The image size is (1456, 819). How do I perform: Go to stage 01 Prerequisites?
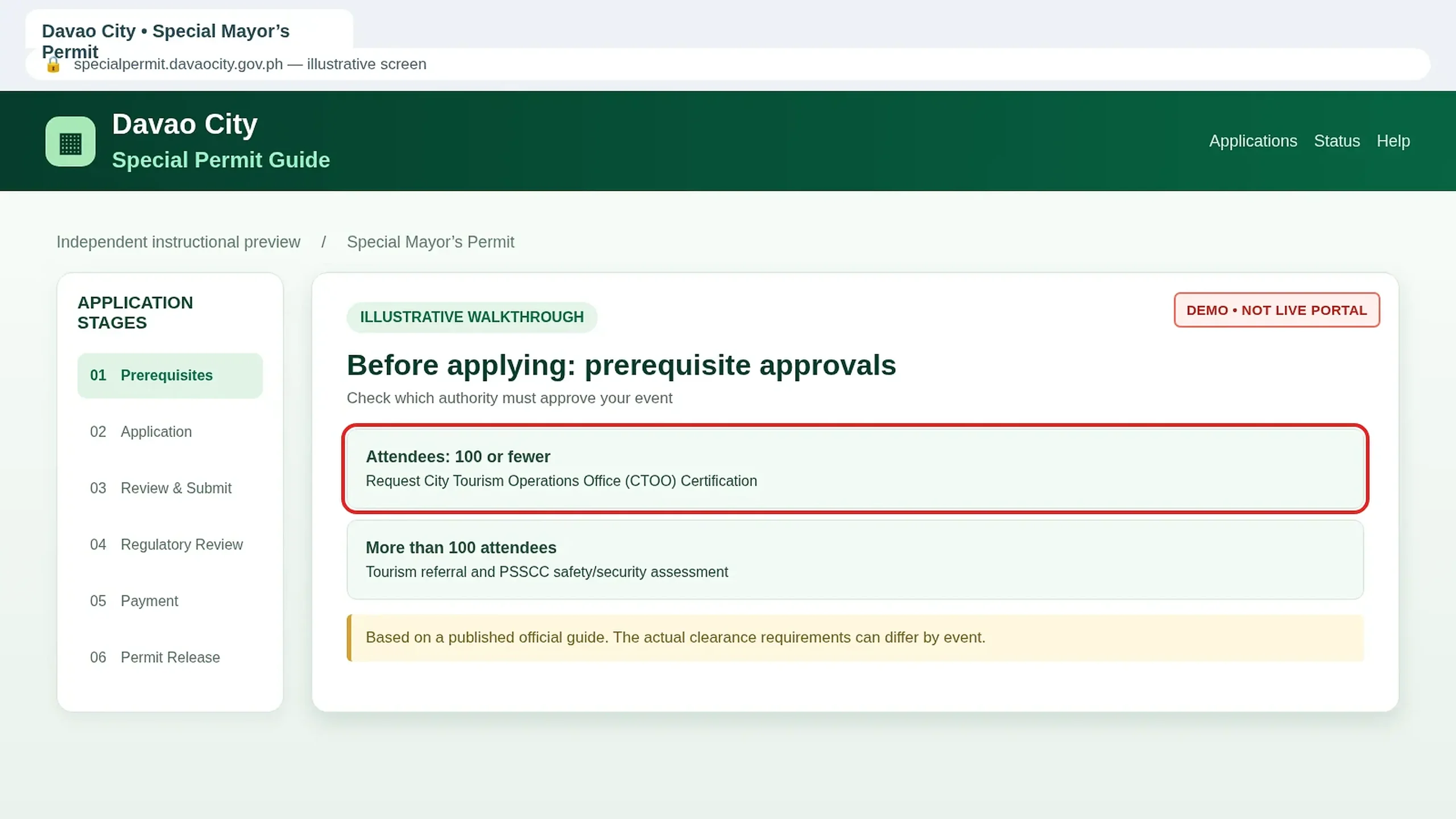tap(170, 375)
